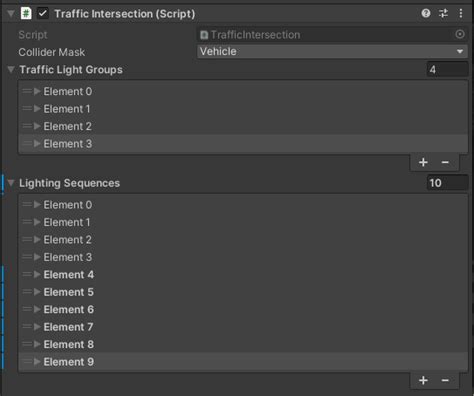Open the Collider Mask Vehicle dropdown
This screenshot has width=474, height=396.
point(332,52)
